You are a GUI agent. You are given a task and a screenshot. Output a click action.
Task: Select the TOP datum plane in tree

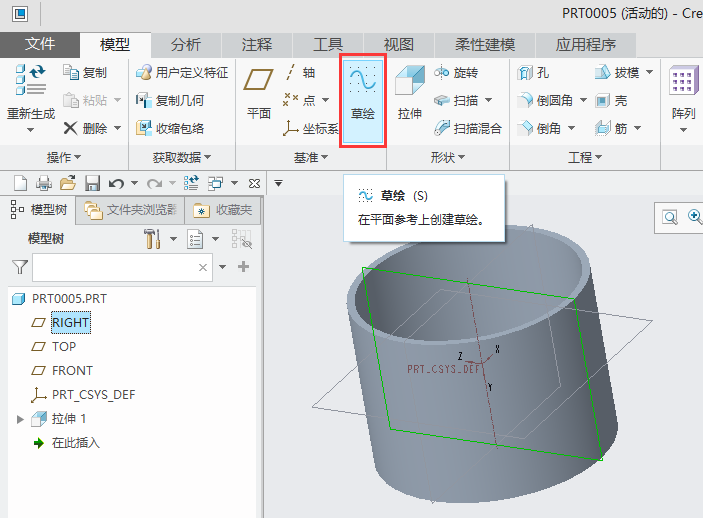point(64,347)
